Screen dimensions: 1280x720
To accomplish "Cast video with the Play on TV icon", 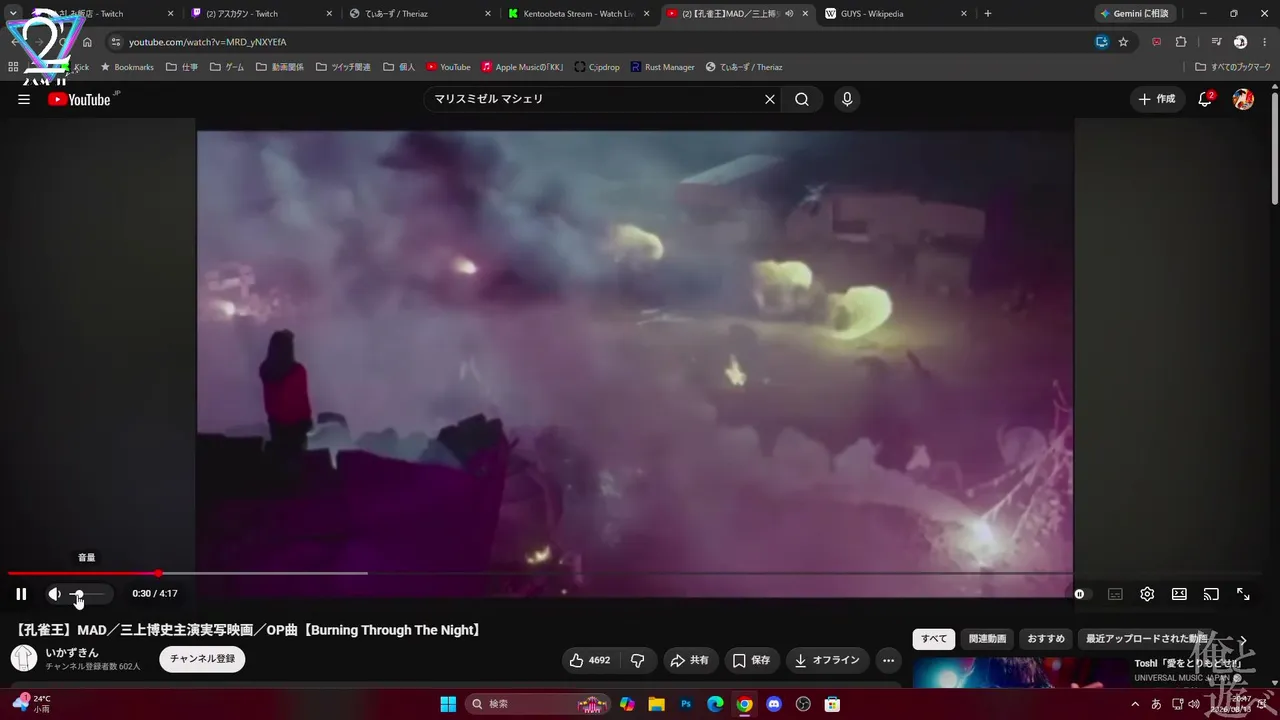I will coord(1211,594).
